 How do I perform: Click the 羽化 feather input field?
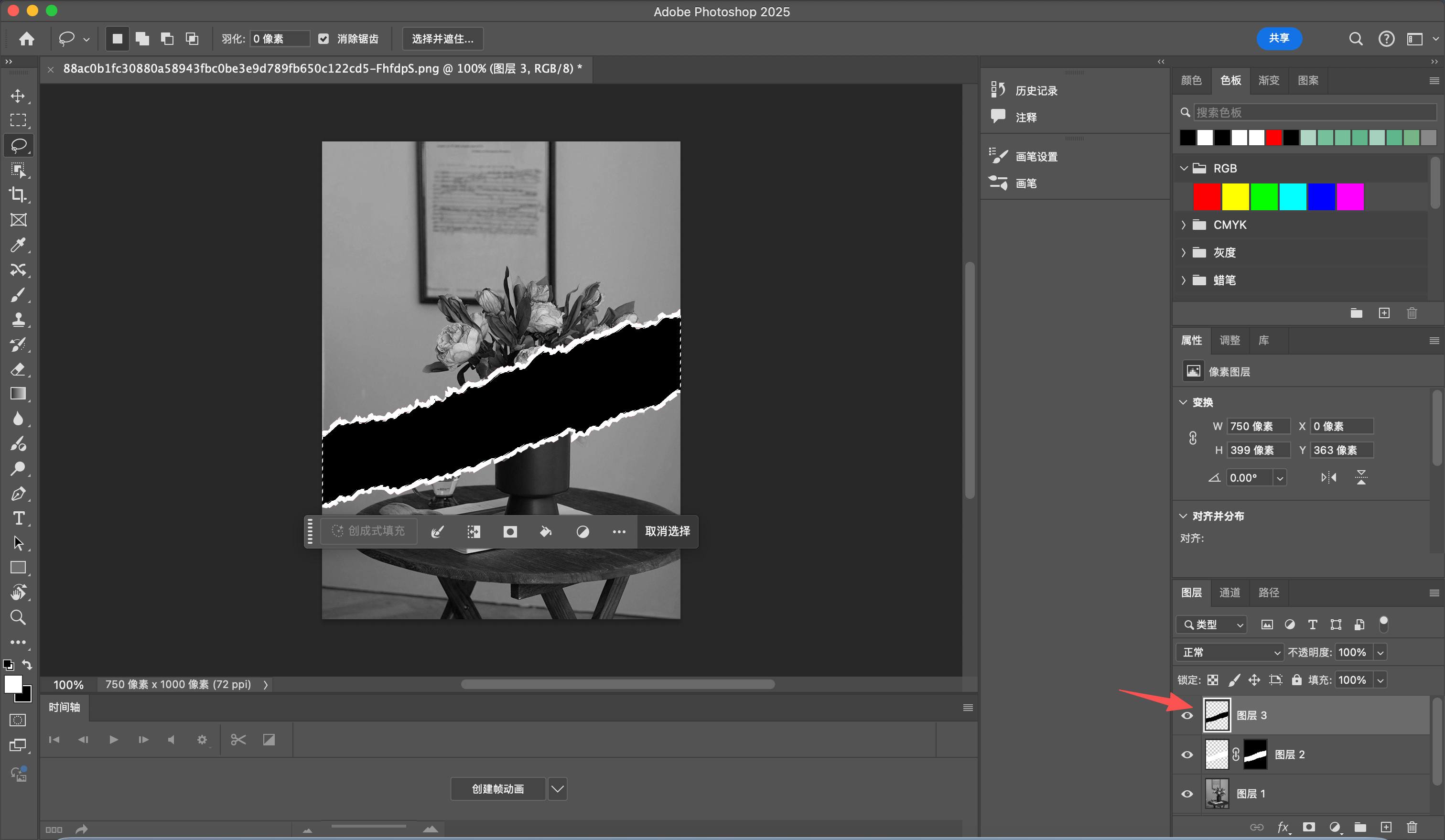(x=280, y=39)
